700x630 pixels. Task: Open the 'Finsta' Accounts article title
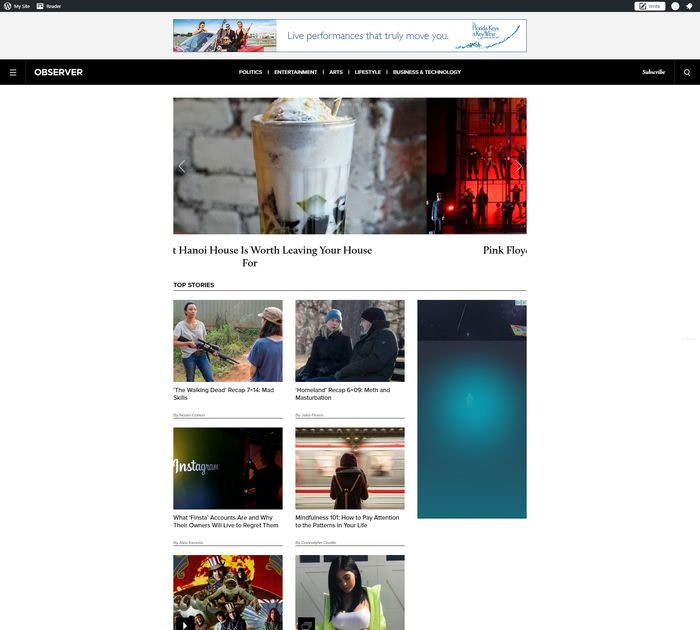[x=225, y=522]
